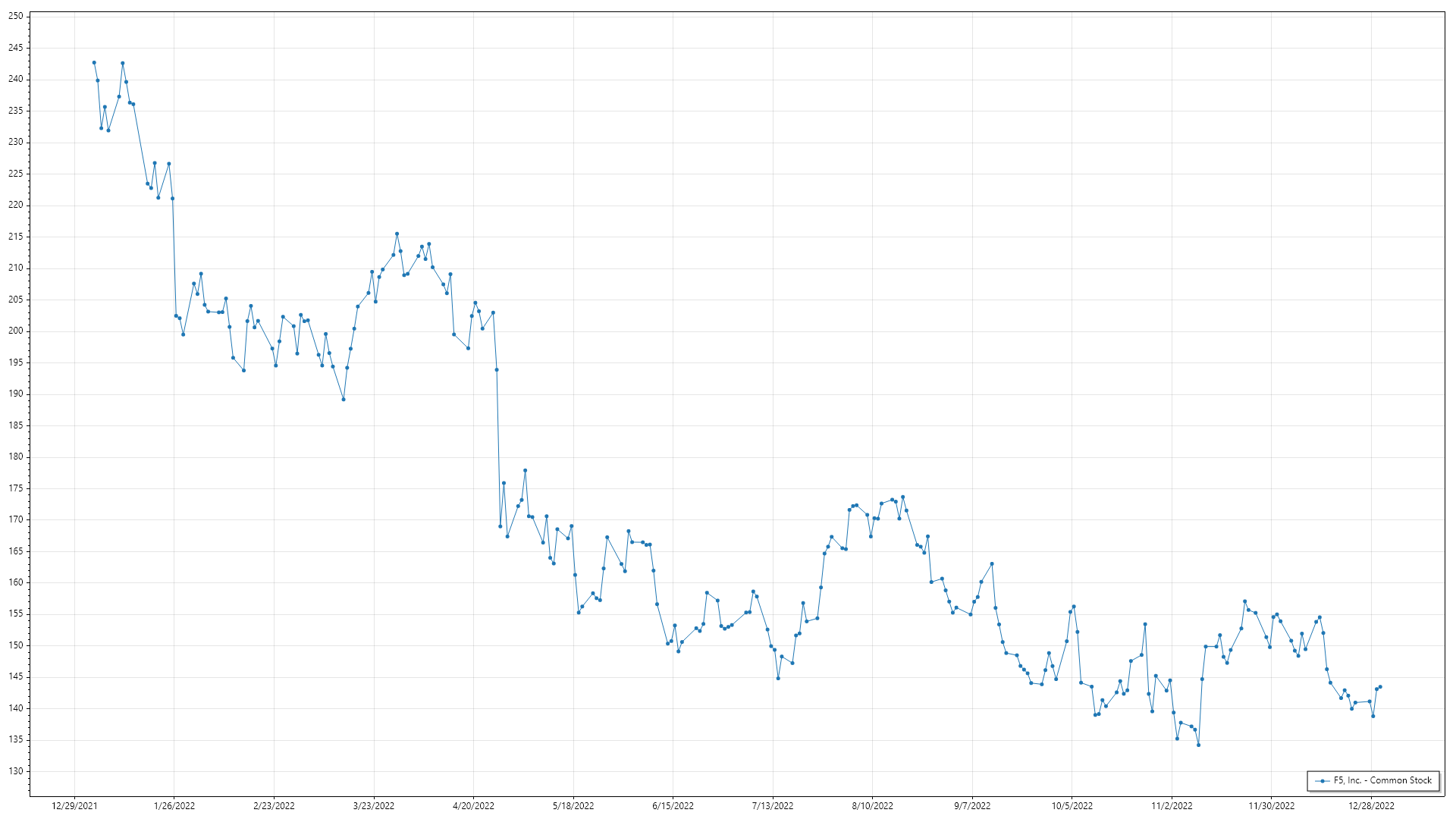This screenshot has height=819, width=1456.
Task: Select the 5/18/2022 date label
Action: 573,806
